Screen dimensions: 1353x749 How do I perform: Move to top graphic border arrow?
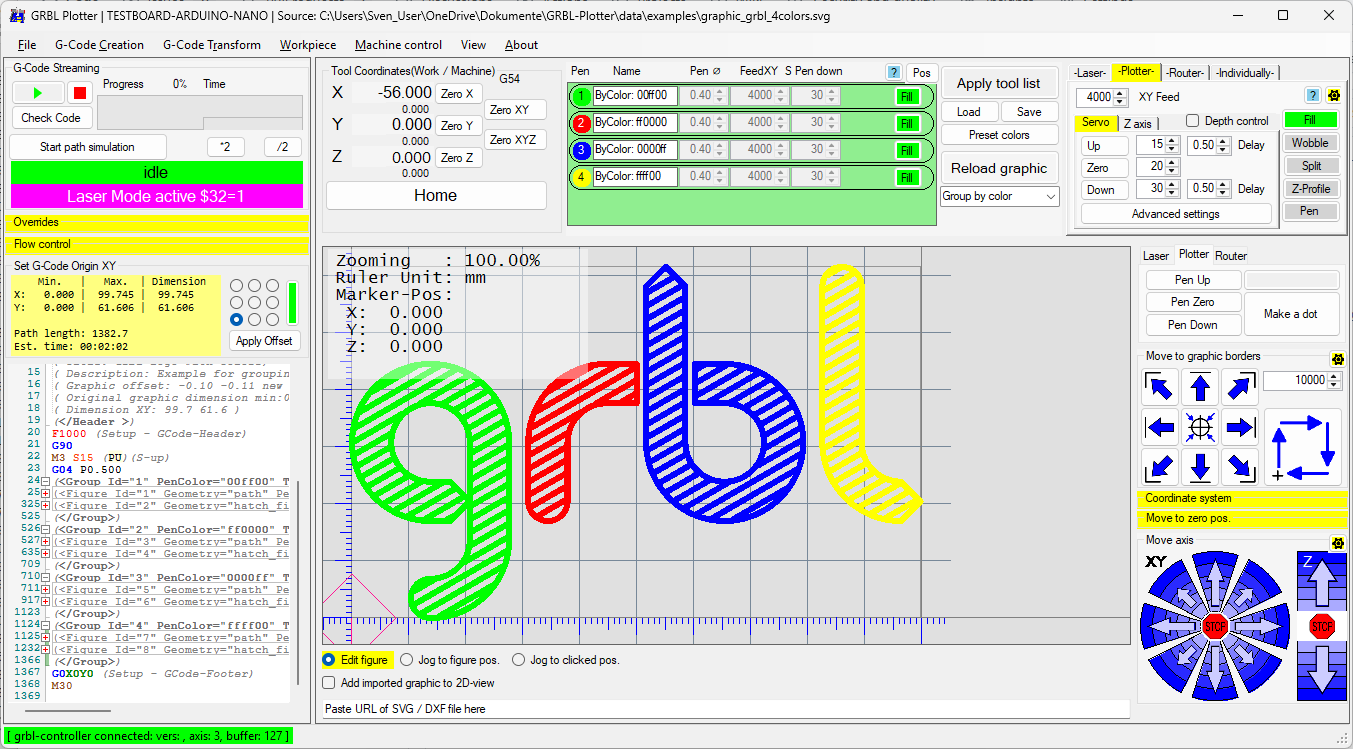pos(1200,388)
